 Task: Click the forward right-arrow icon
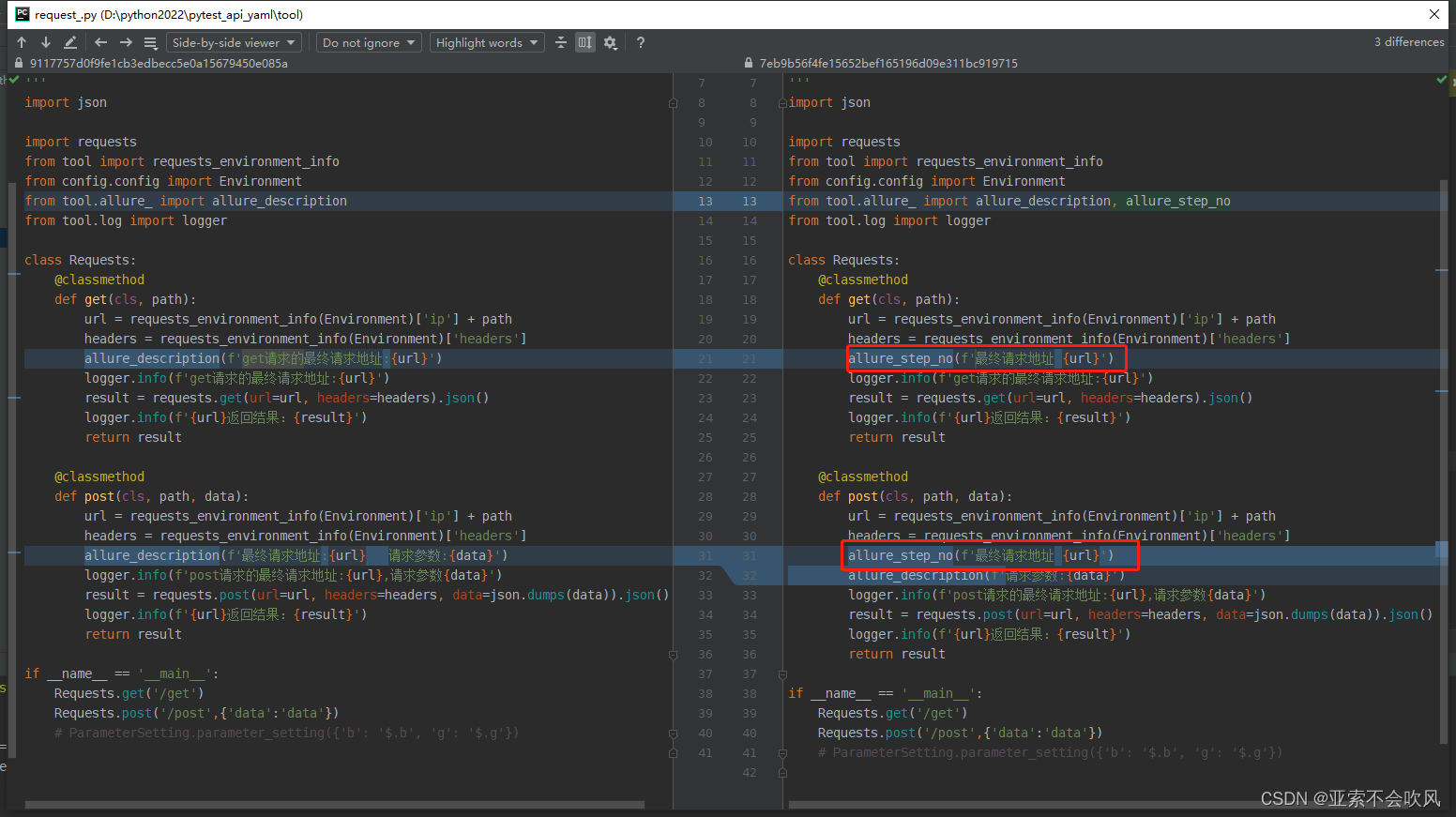tap(126, 42)
